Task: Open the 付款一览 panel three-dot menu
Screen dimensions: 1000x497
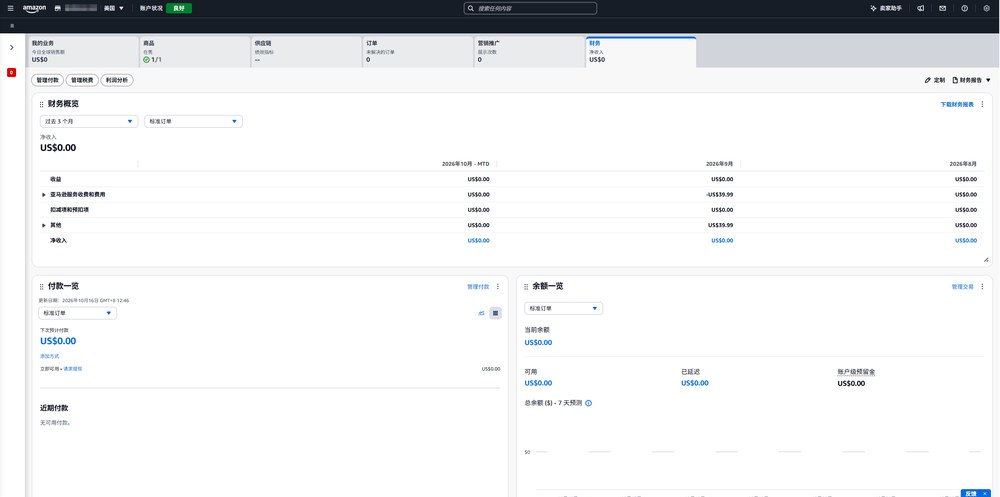Action: click(x=498, y=286)
